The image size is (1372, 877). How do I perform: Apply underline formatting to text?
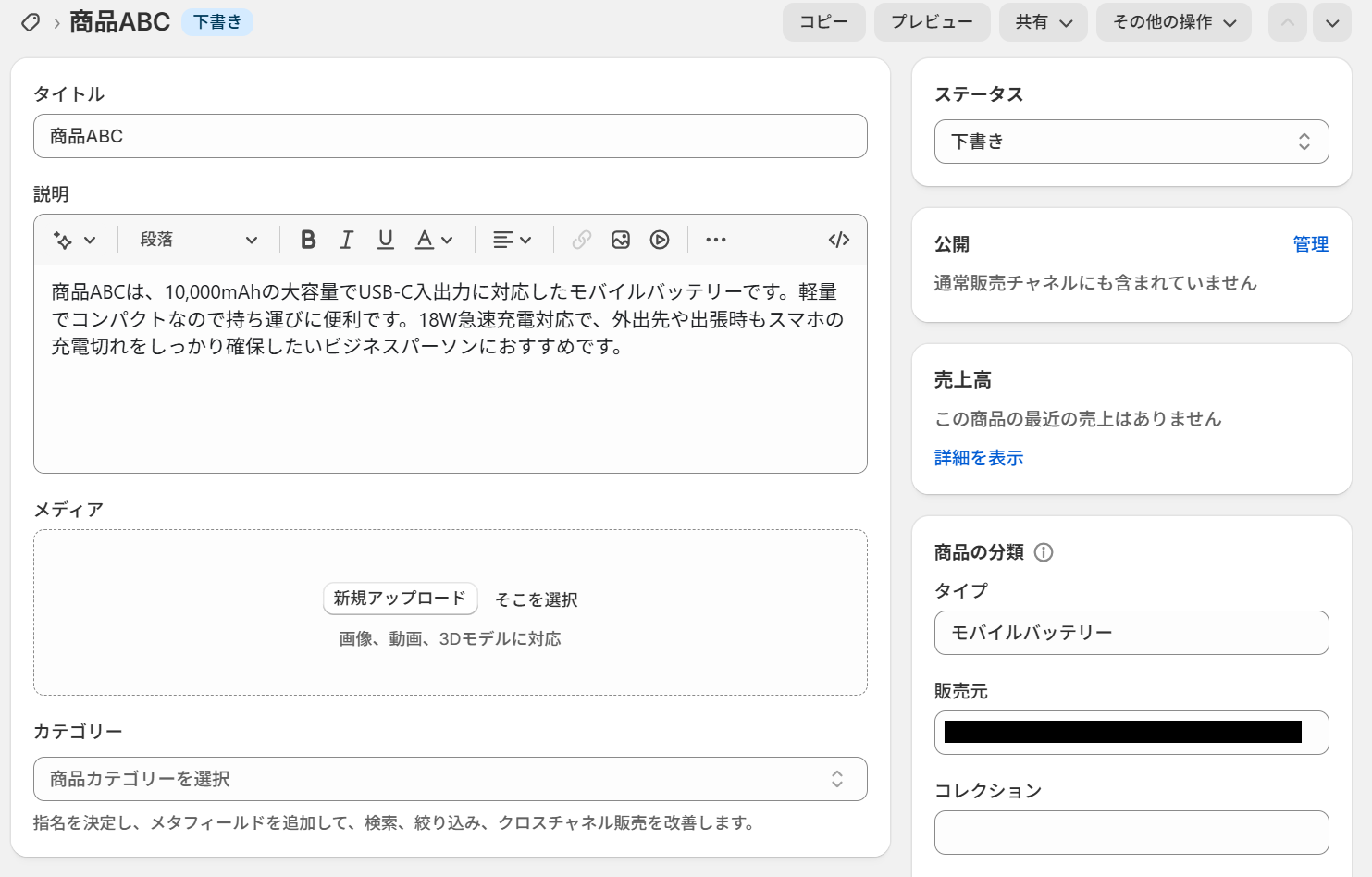[386, 240]
